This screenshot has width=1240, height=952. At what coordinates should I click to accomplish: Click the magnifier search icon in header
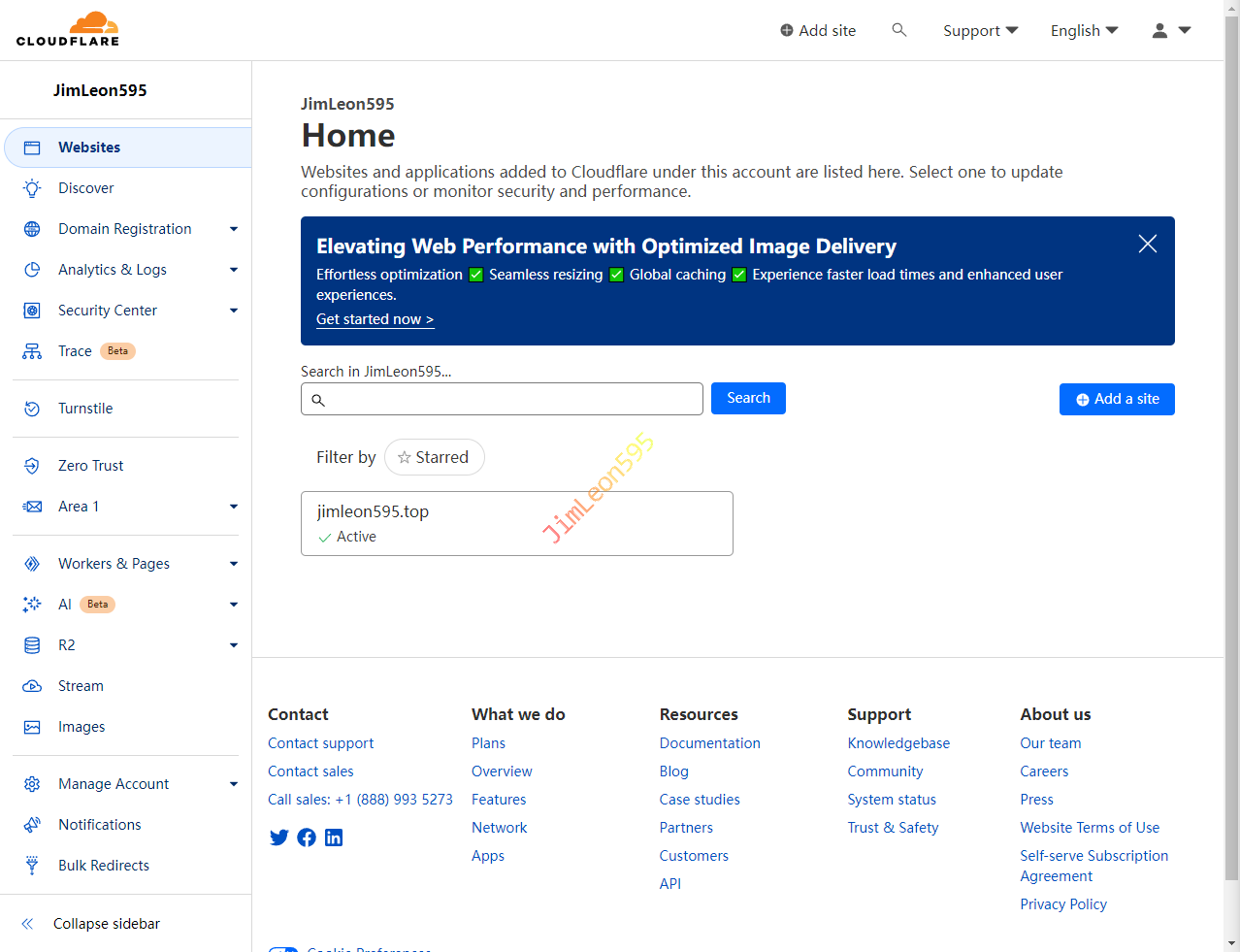[898, 30]
